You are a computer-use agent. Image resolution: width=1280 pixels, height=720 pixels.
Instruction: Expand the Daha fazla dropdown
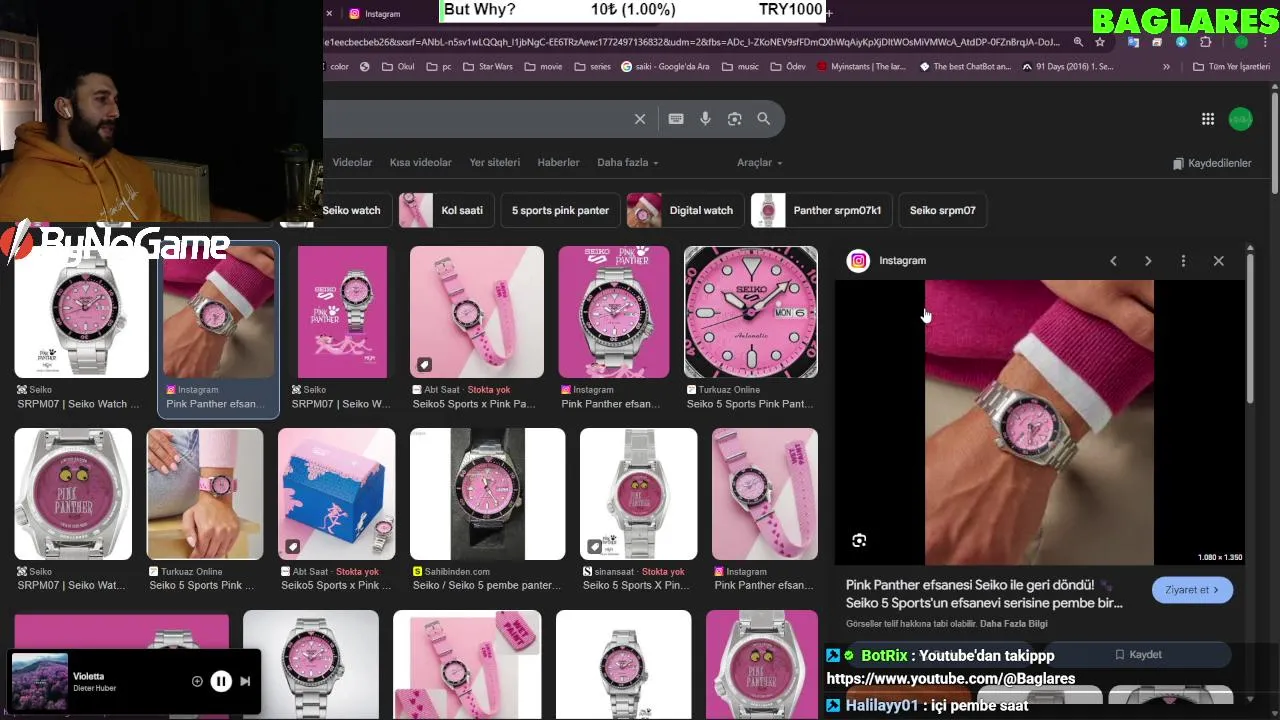tap(627, 162)
